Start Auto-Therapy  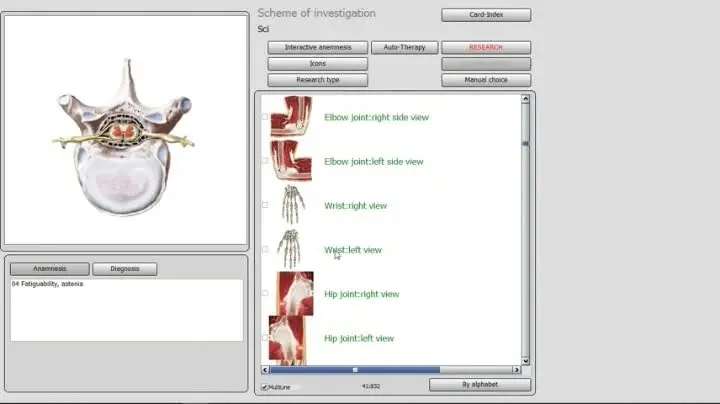click(404, 47)
